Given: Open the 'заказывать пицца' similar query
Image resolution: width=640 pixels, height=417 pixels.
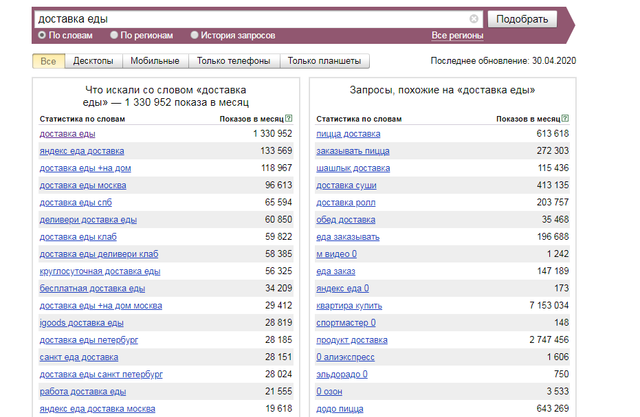Looking at the screenshot, I should pos(353,151).
